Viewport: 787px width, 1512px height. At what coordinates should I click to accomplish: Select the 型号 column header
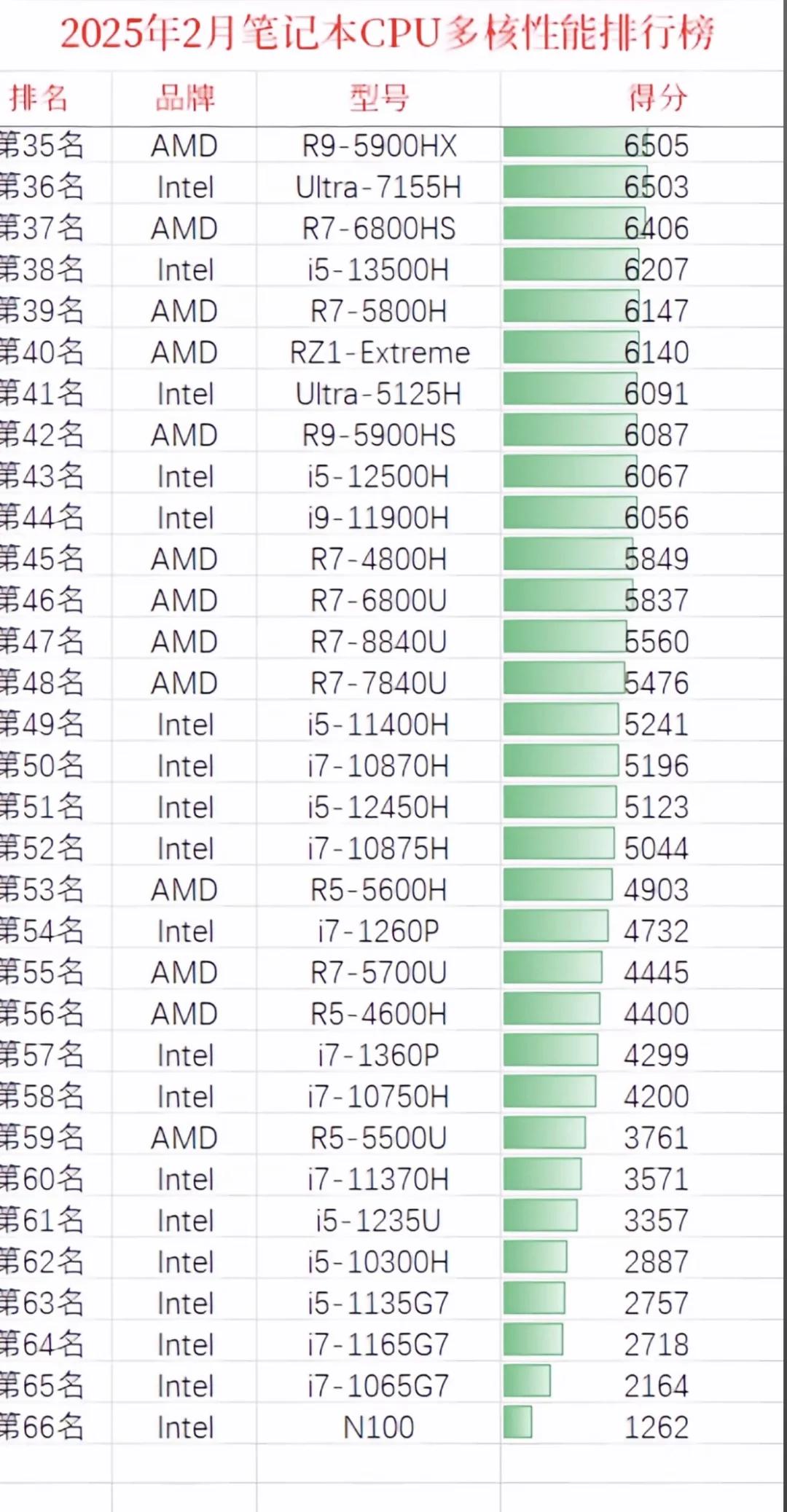point(379,98)
